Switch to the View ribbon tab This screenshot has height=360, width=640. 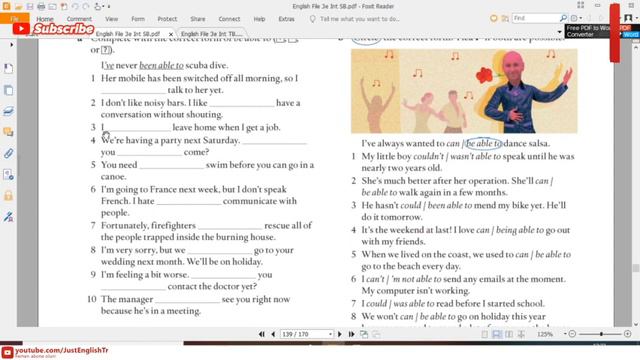111,19
